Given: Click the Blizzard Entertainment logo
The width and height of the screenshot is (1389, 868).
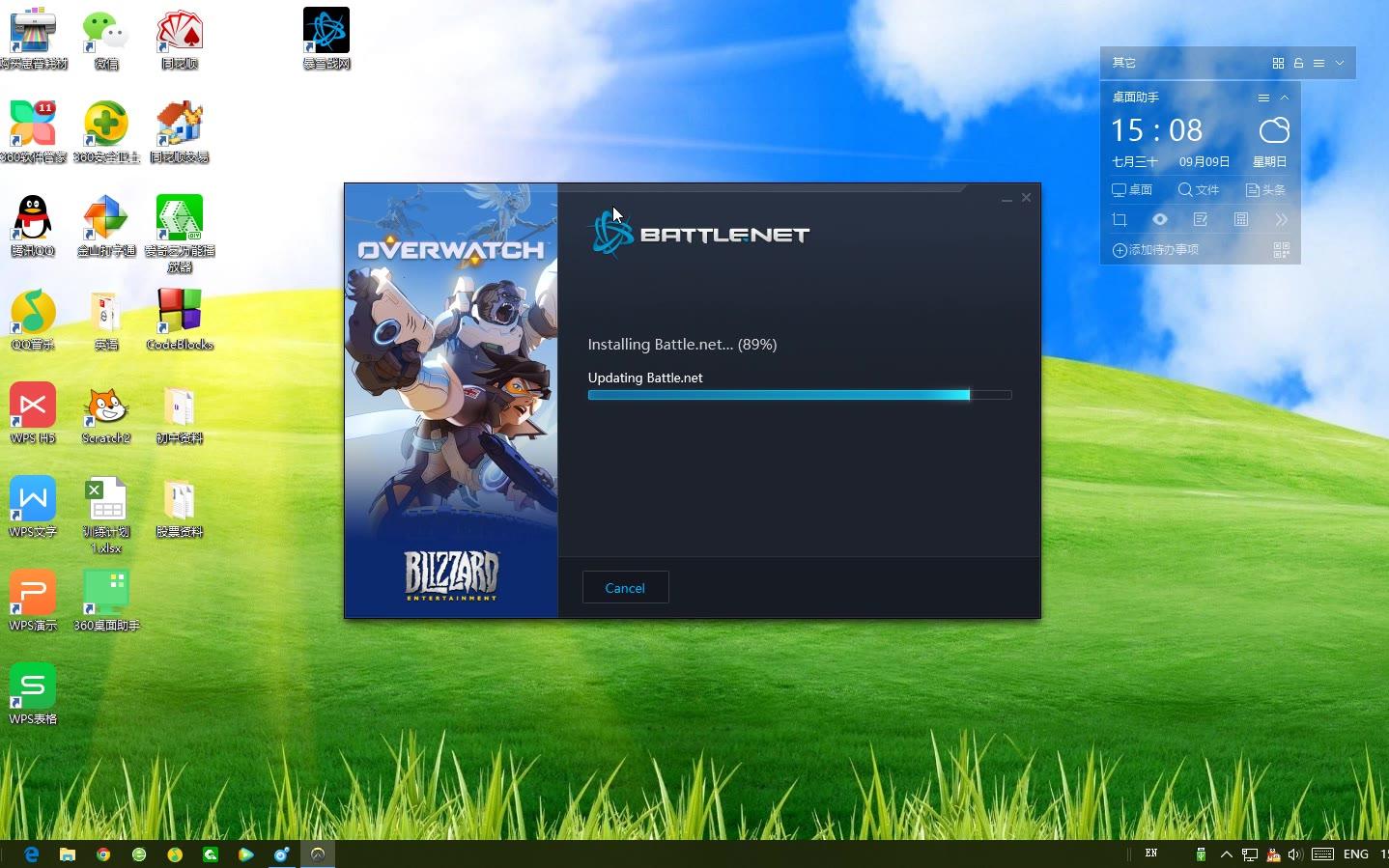Looking at the screenshot, I should click(x=451, y=576).
